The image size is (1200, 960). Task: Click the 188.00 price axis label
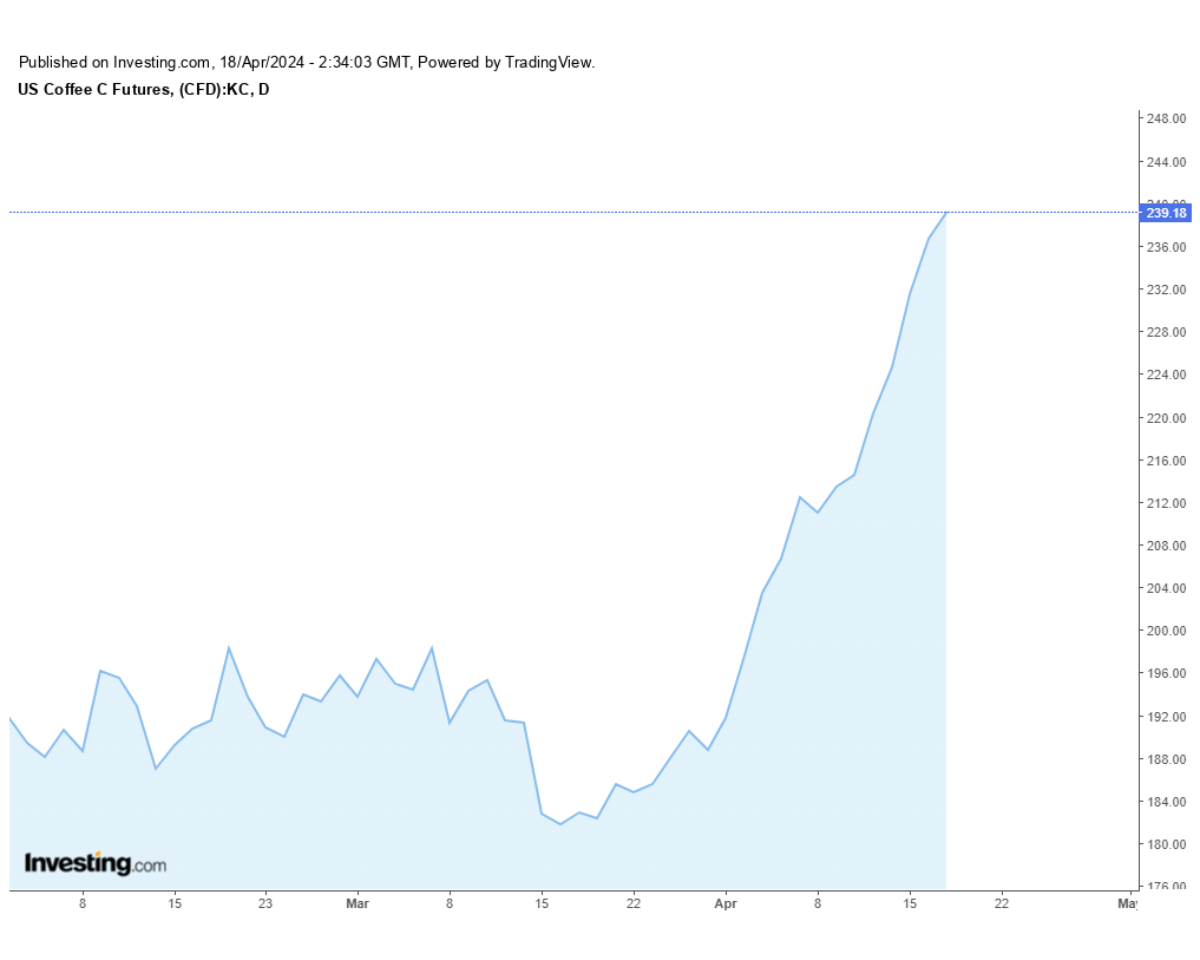(1166, 759)
